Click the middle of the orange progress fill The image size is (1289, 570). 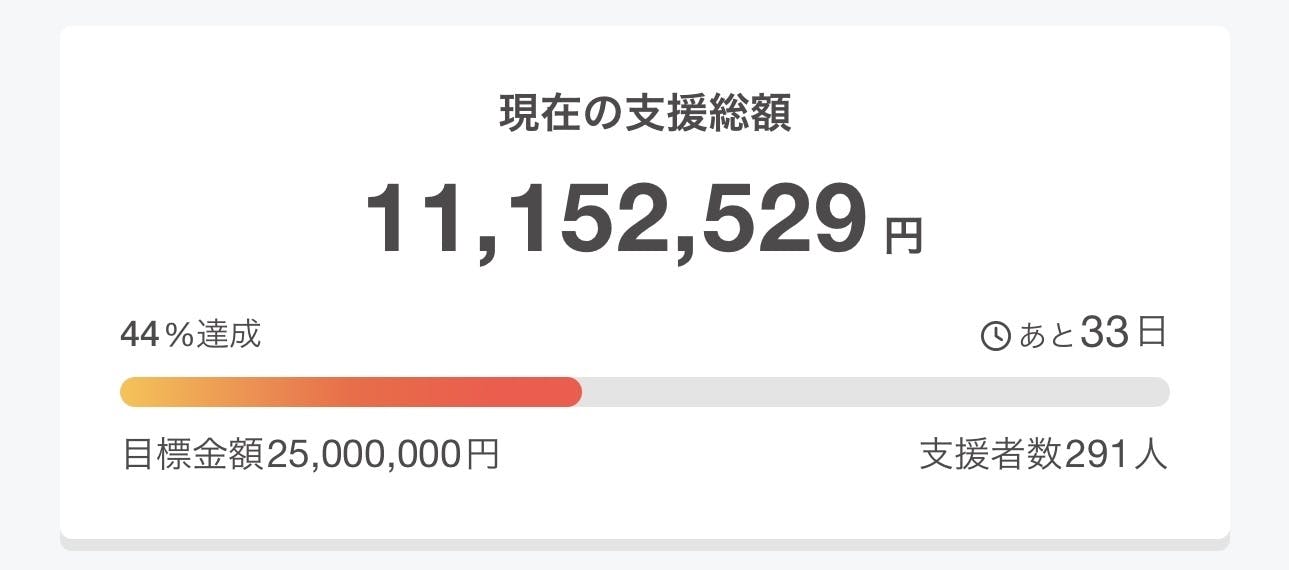(350, 392)
